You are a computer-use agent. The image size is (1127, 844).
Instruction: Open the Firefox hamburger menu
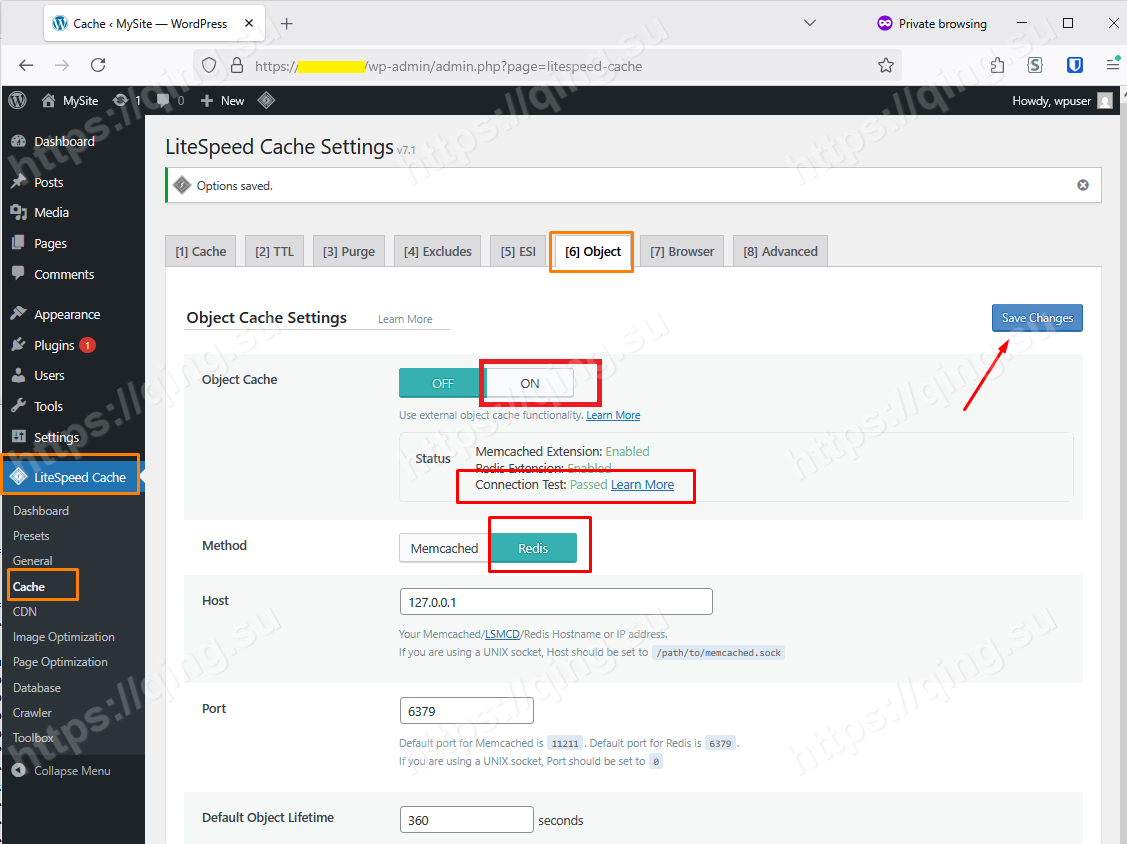pyautogui.click(x=1113, y=65)
